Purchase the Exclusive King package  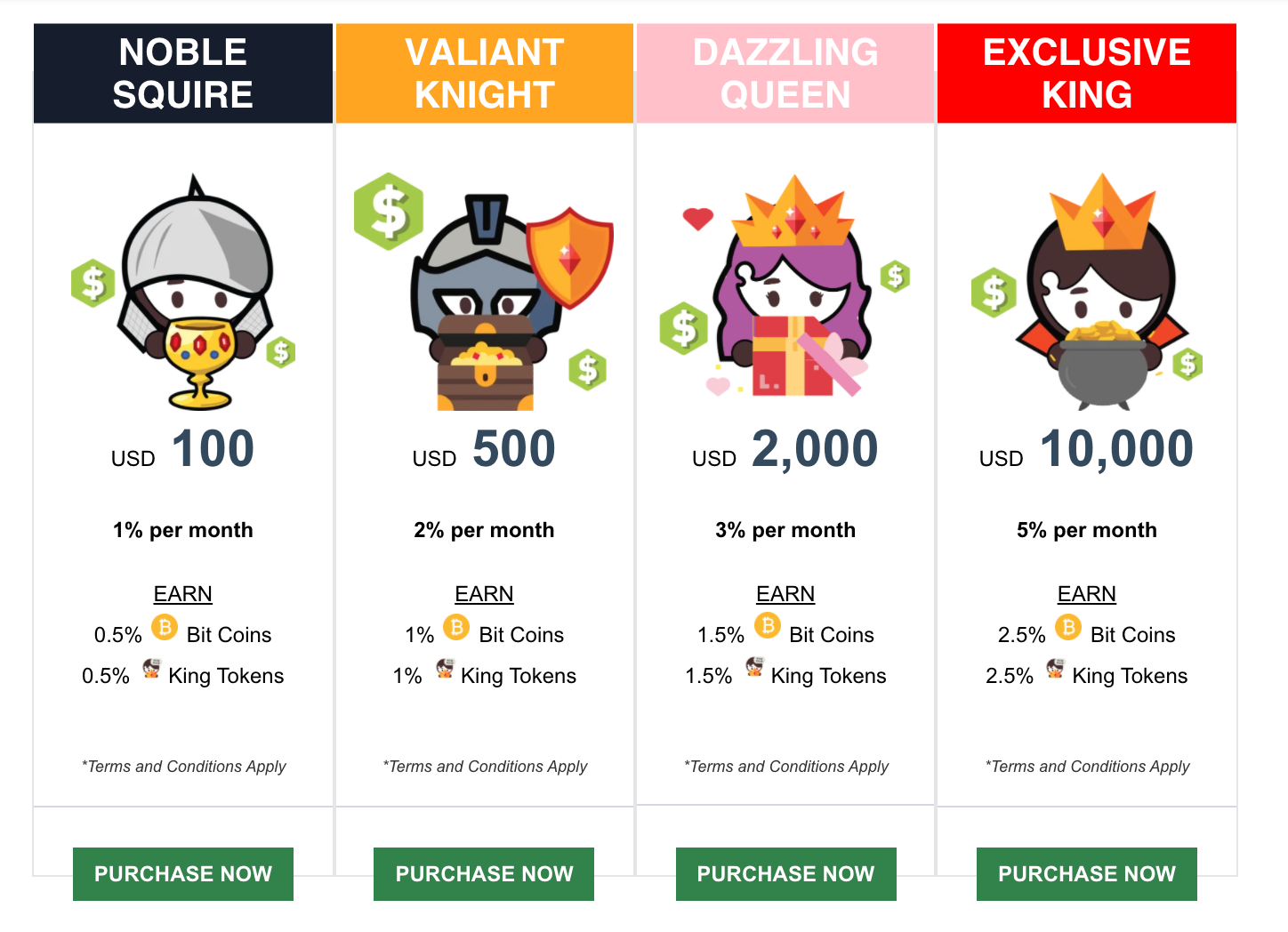tap(1087, 873)
